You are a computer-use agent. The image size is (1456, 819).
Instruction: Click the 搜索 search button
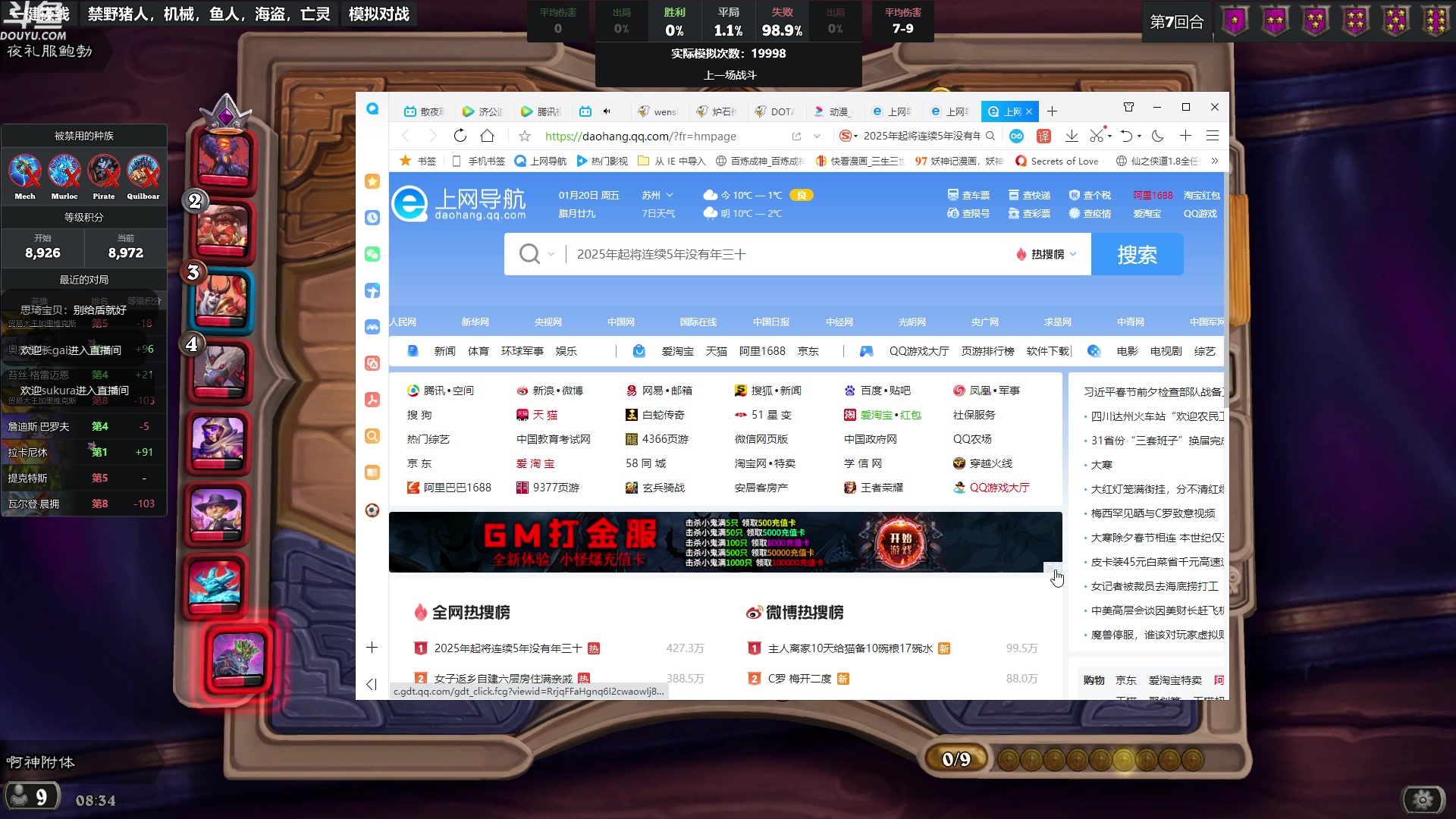[1137, 254]
